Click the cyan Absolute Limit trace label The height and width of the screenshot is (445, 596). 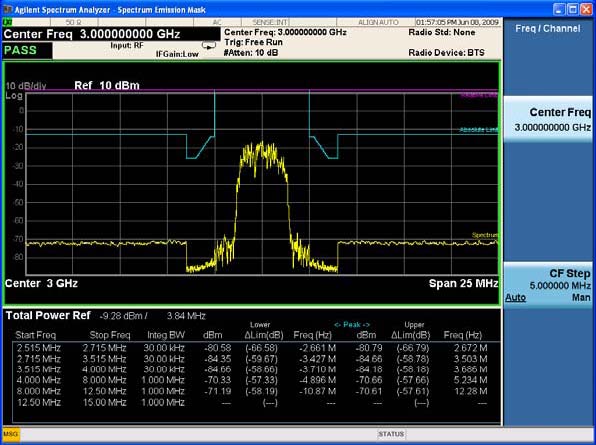point(479,130)
